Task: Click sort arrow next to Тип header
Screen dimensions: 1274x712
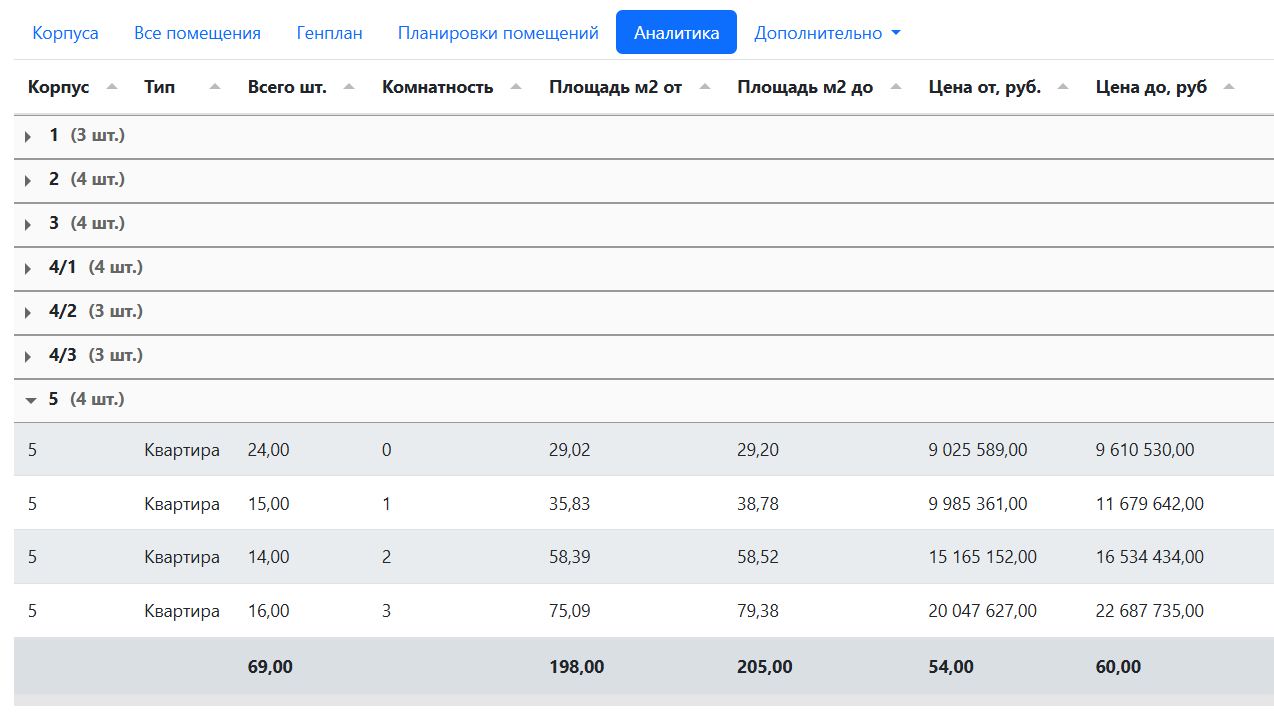Action: click(215, 87)
